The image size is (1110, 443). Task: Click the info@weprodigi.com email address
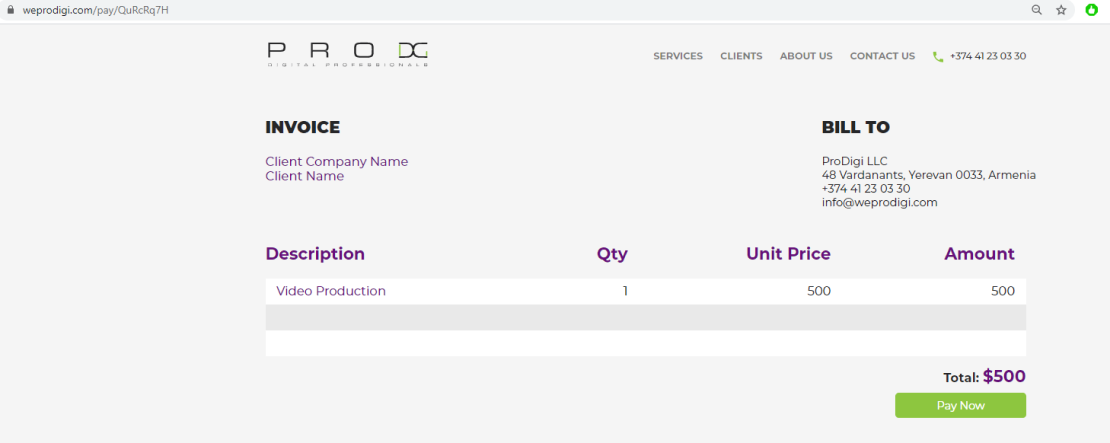click(879, 202)
